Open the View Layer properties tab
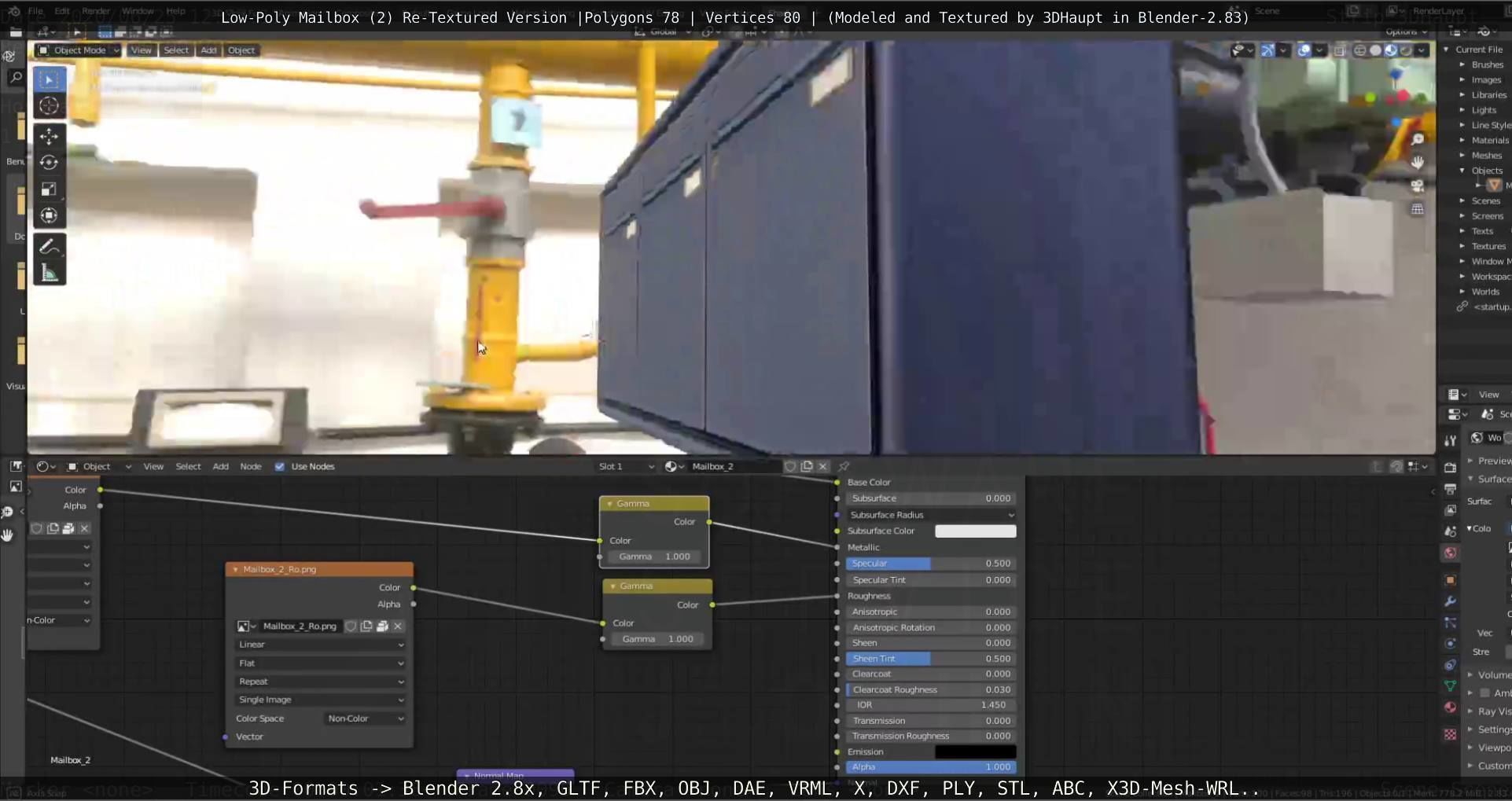The image size is (1512, 801). tap(1451, 510)
